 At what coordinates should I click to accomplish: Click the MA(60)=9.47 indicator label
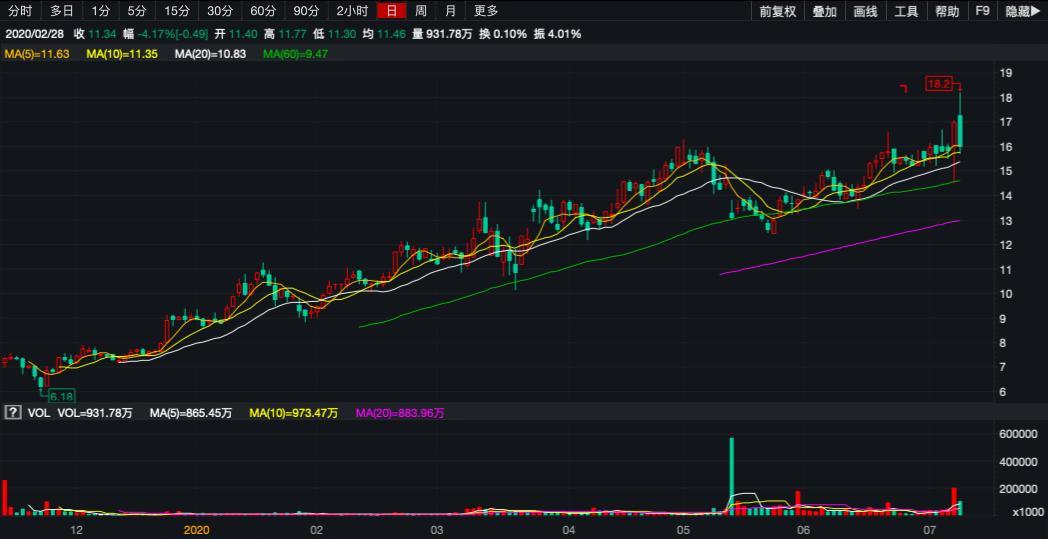296,54
